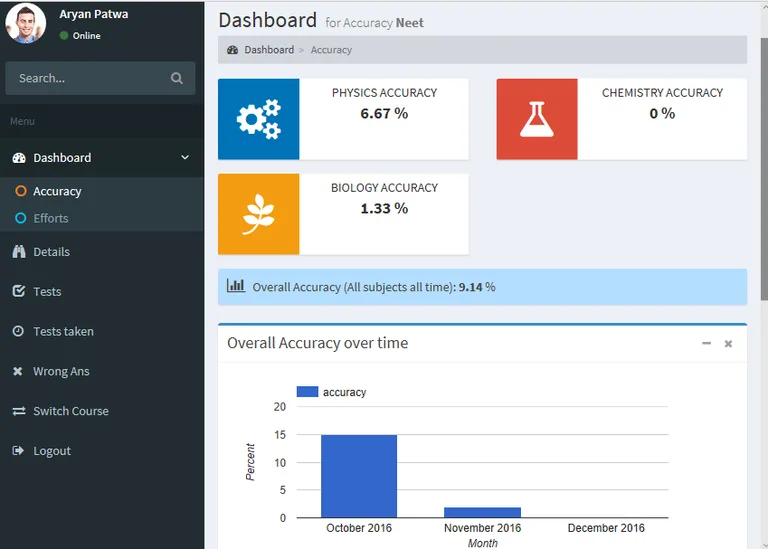Viewport: 768px width, 549px height.
Task: Collapse the Dashboard menu chevron
Action: click(x=185, y=158)
